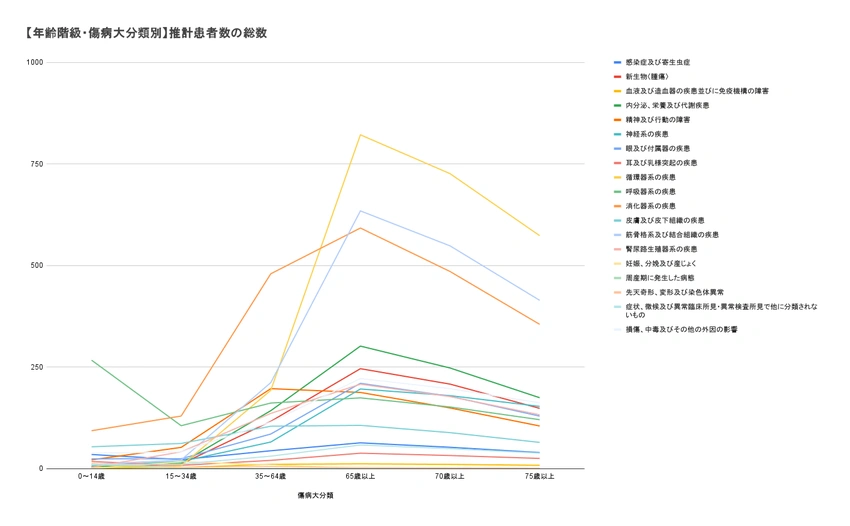This screenshot has width=850, height=526.
Task: Click the 傷病大分類 horizontal axis title
Action: click(x=315, y=495)
